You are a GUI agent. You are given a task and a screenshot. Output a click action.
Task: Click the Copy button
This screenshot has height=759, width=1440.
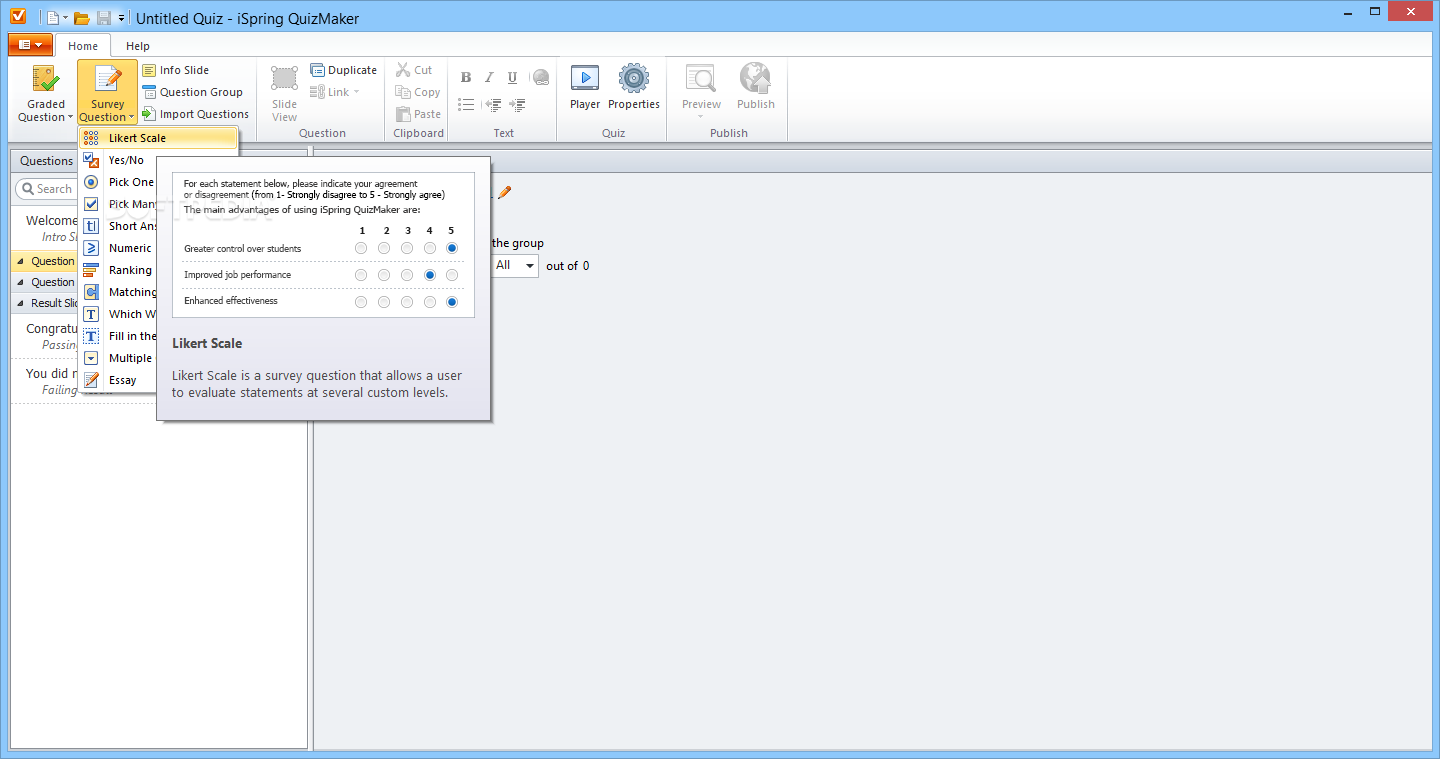tap(418, 92)
